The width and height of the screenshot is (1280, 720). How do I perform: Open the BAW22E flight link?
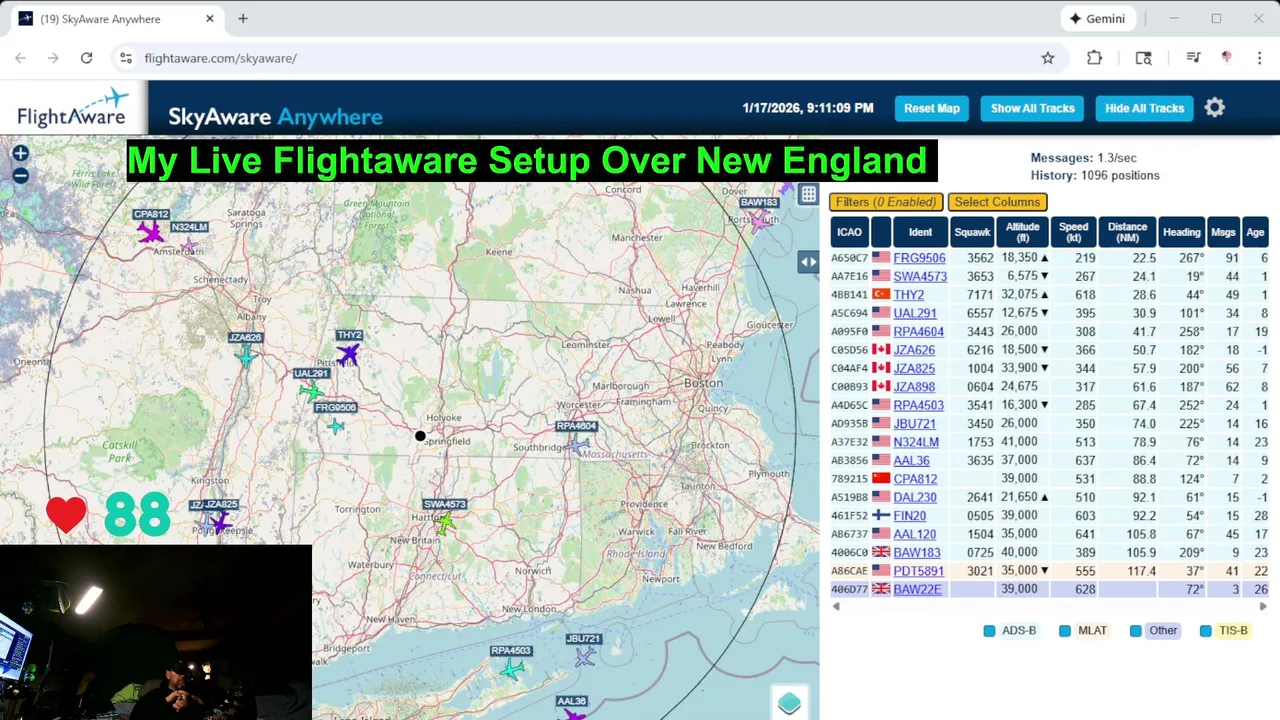917,589
